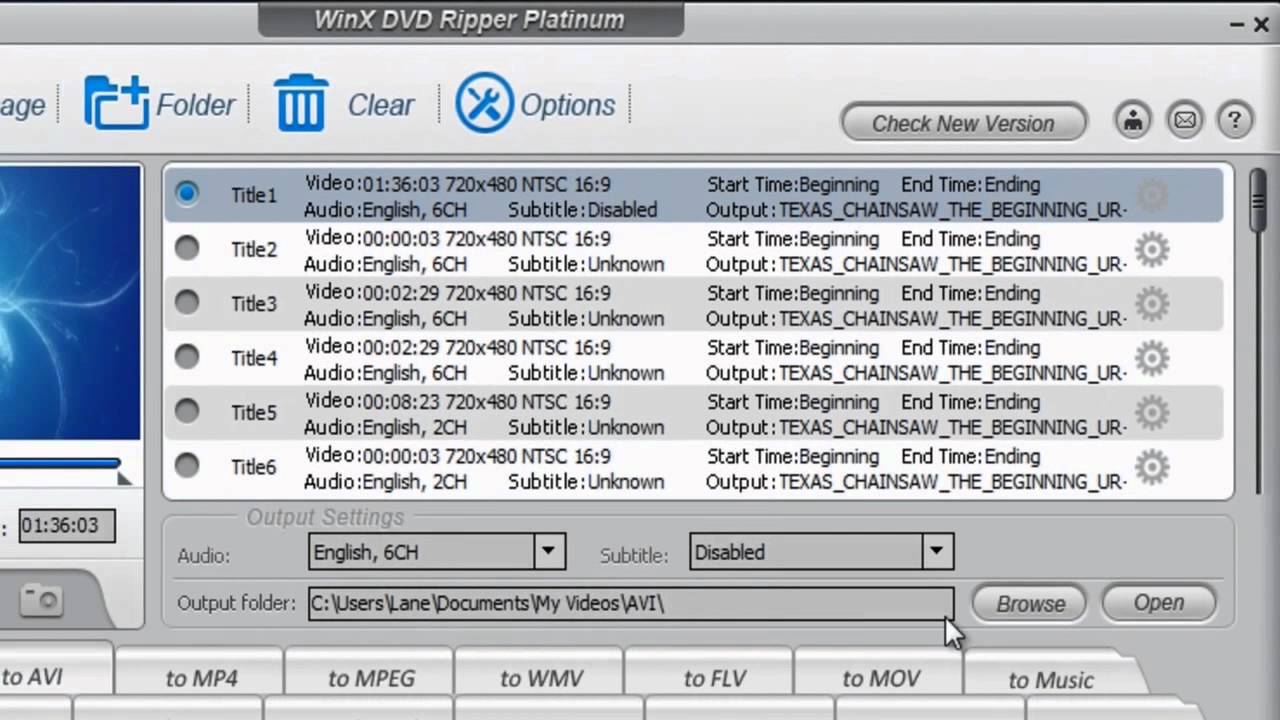Open settings gear for Title4
The height and width of the screenshot is (720, 1280).
click(1152, 358)
